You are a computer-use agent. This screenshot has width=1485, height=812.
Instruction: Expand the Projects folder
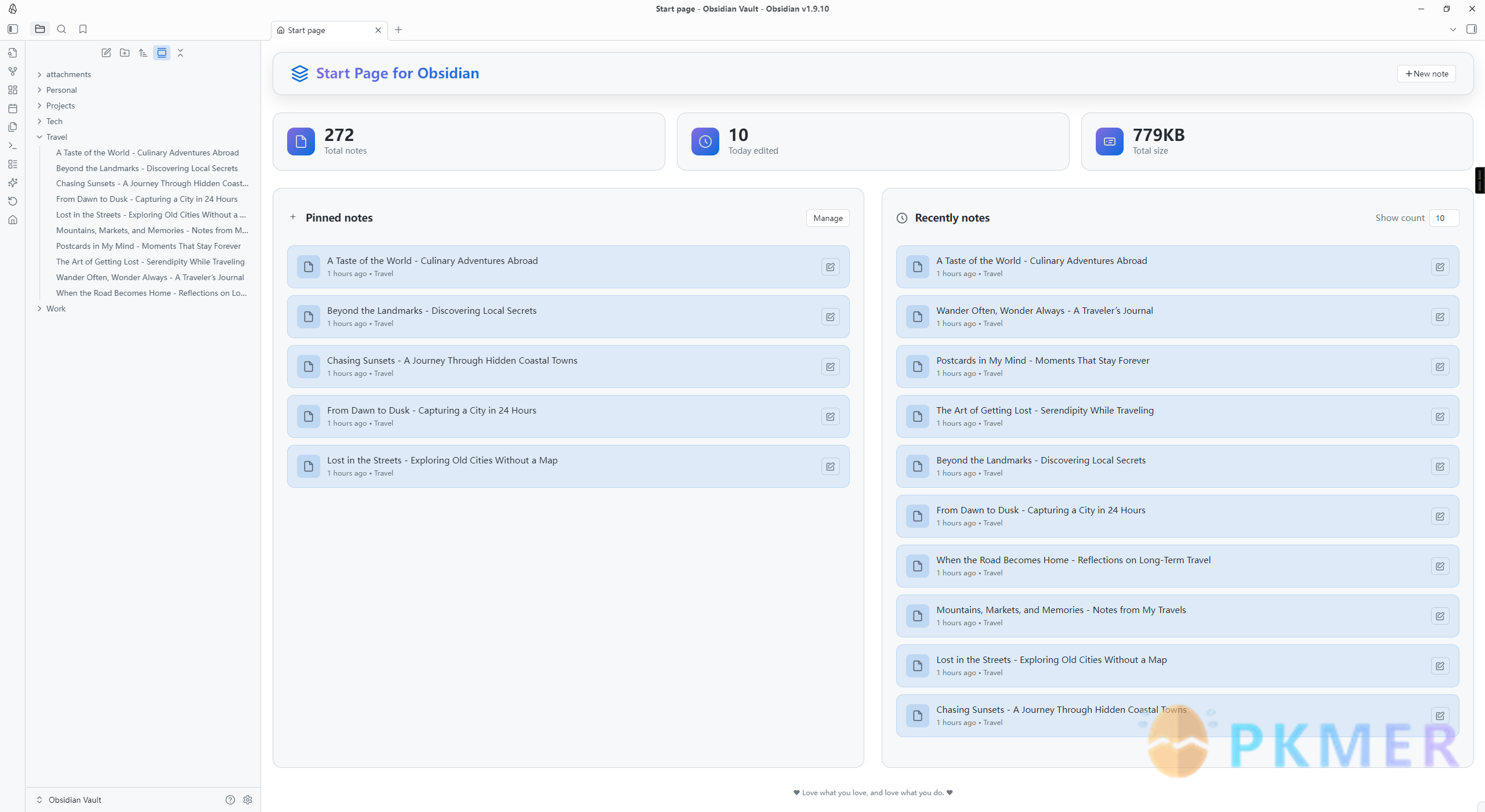coord(39,106)
